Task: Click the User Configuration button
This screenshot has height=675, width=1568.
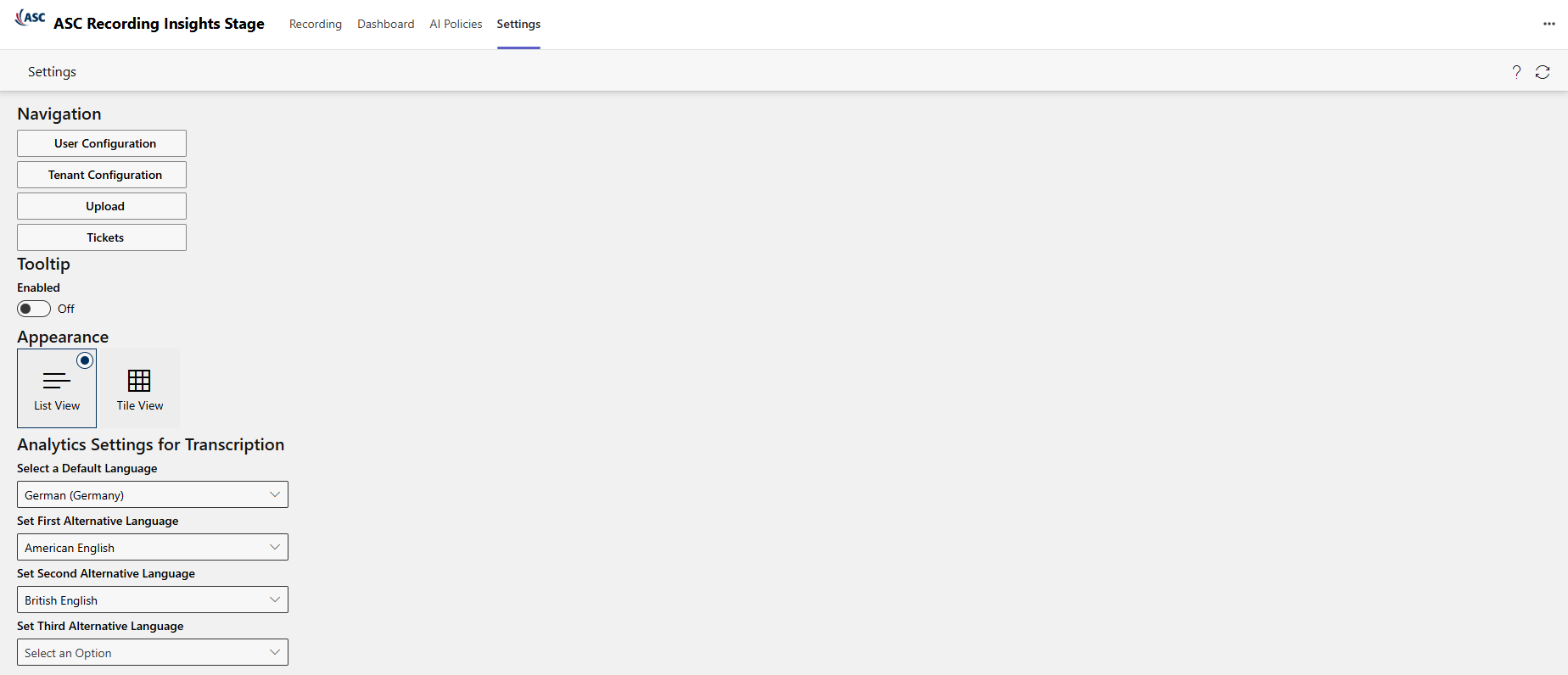Action: 102,143
